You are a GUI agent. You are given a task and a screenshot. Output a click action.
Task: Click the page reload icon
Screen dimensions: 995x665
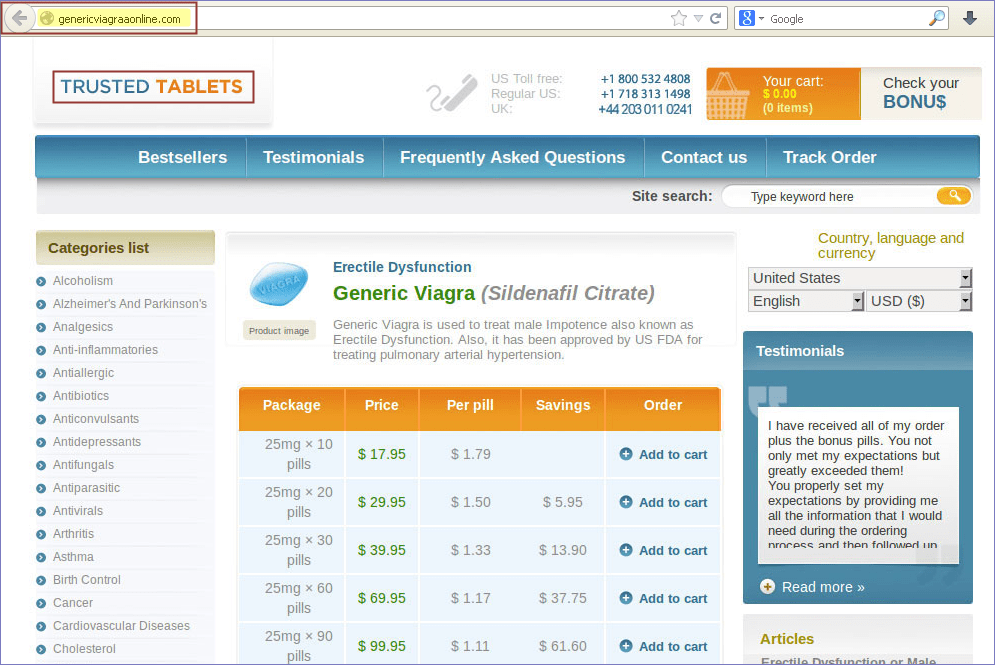[716, 18]
